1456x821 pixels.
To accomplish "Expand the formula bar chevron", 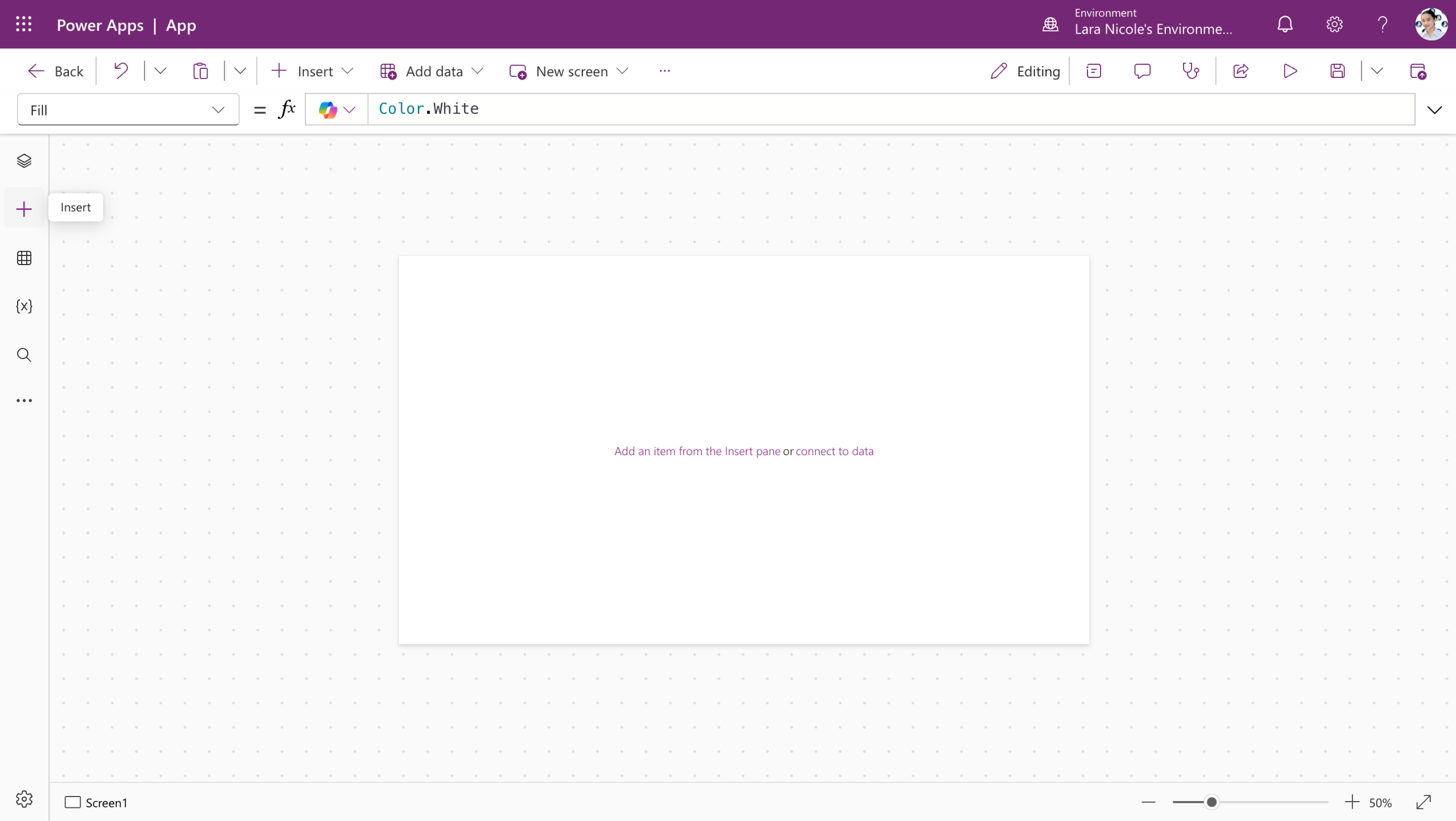I will click(1434, 110).
